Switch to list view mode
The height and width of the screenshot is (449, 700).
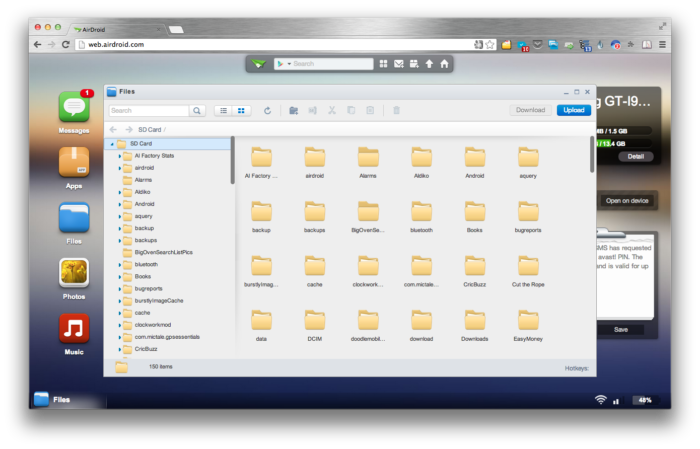point(223,111)
